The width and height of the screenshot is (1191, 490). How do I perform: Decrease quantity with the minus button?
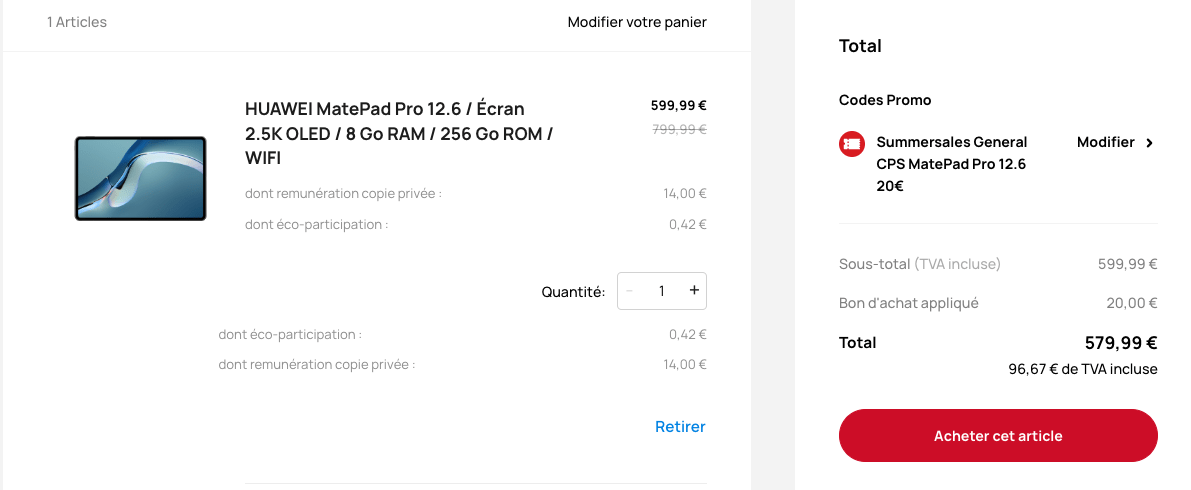(630, 291)
